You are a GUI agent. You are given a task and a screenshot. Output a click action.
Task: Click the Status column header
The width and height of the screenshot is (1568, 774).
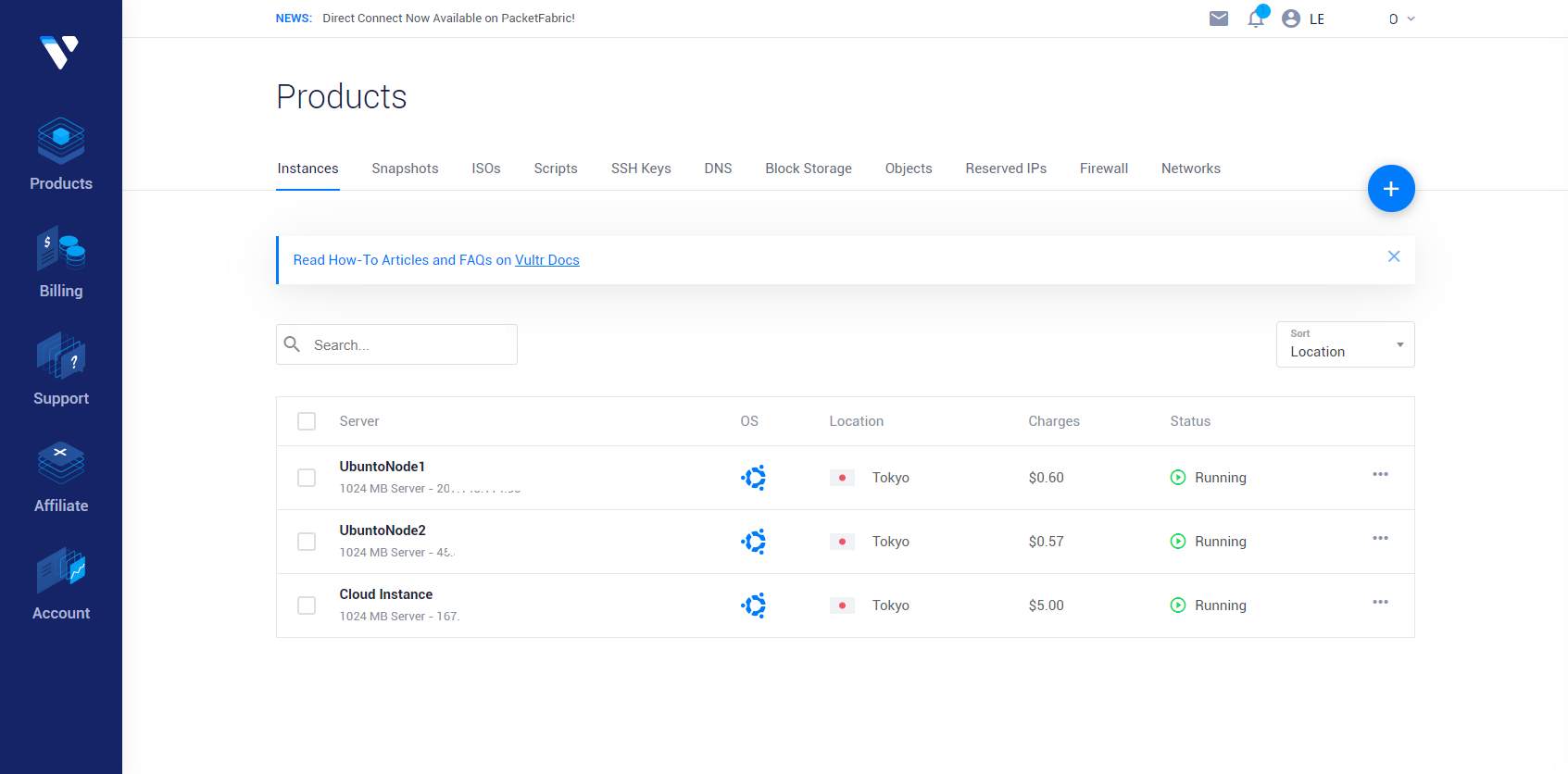pyautogui.click(x=1190, y=421)
